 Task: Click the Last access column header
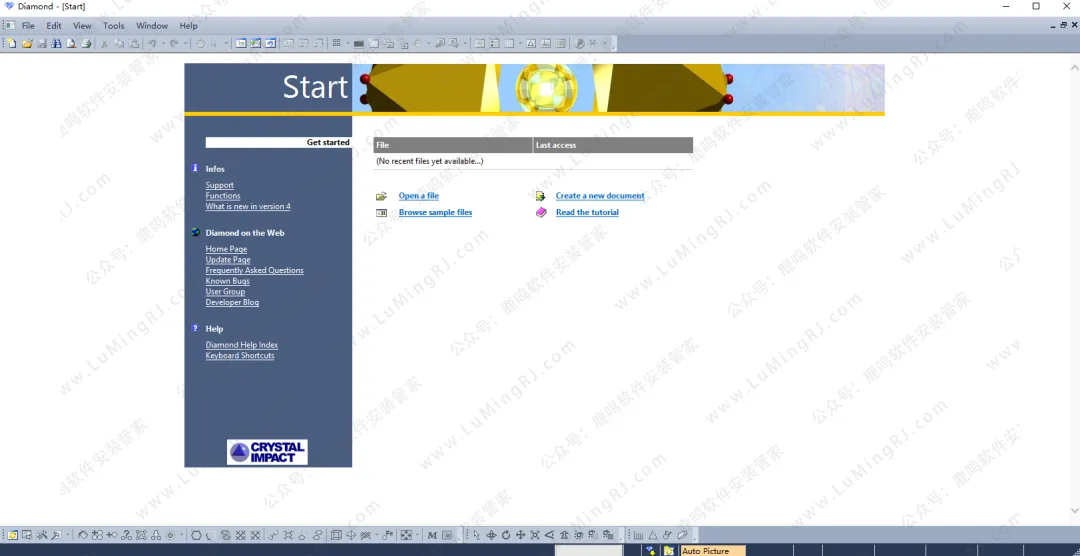tap(556, 145)
